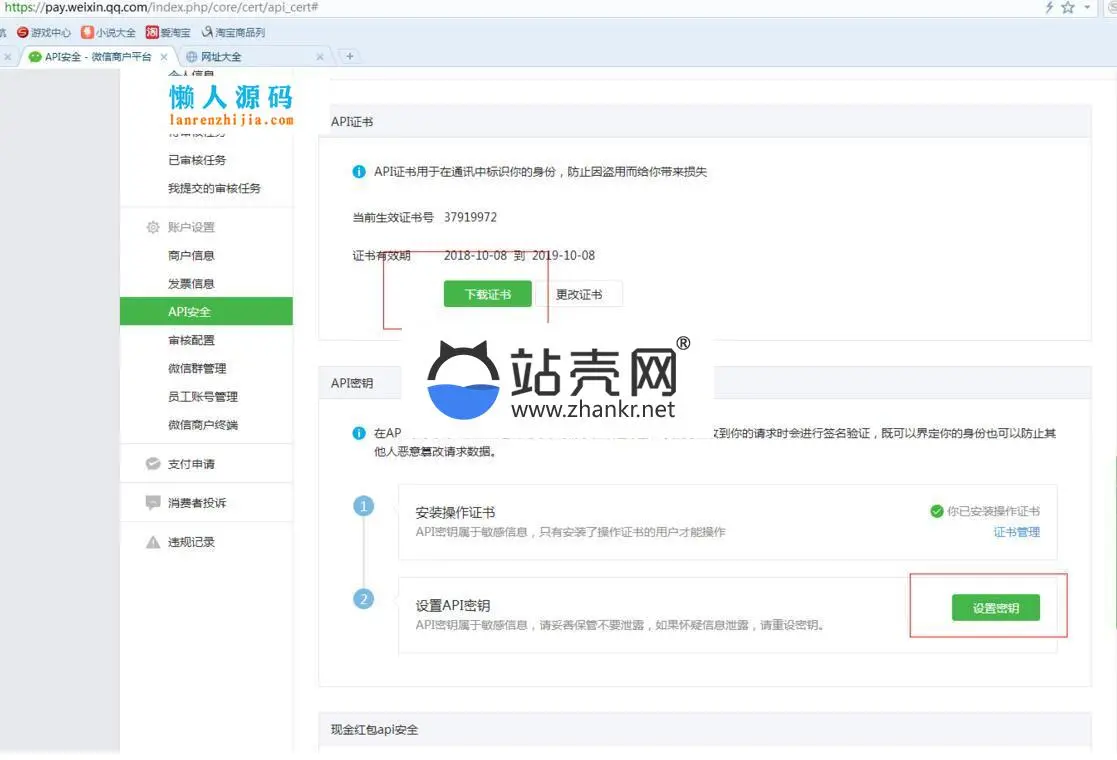
Task: Expand the dropdown arrow beside bookmark star
Action: point(1086,8)
